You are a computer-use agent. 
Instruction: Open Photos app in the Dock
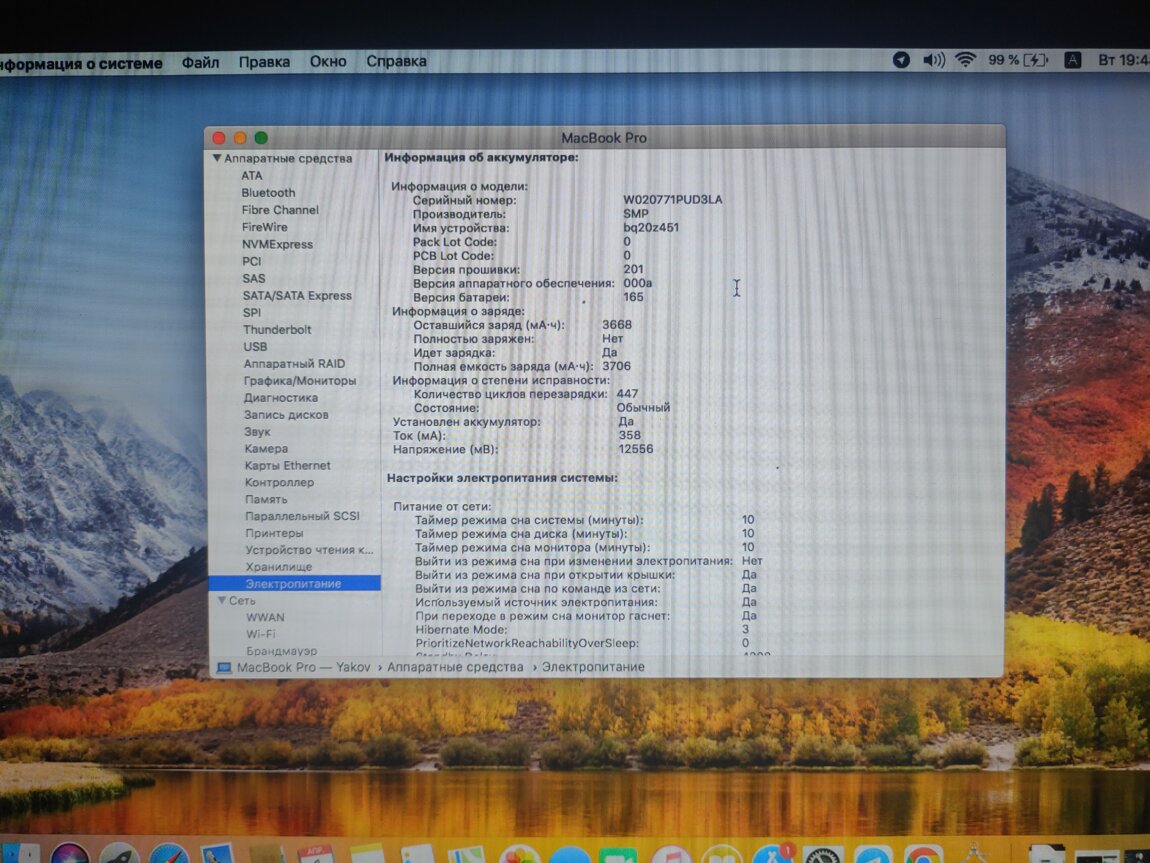tap(520, 853)
